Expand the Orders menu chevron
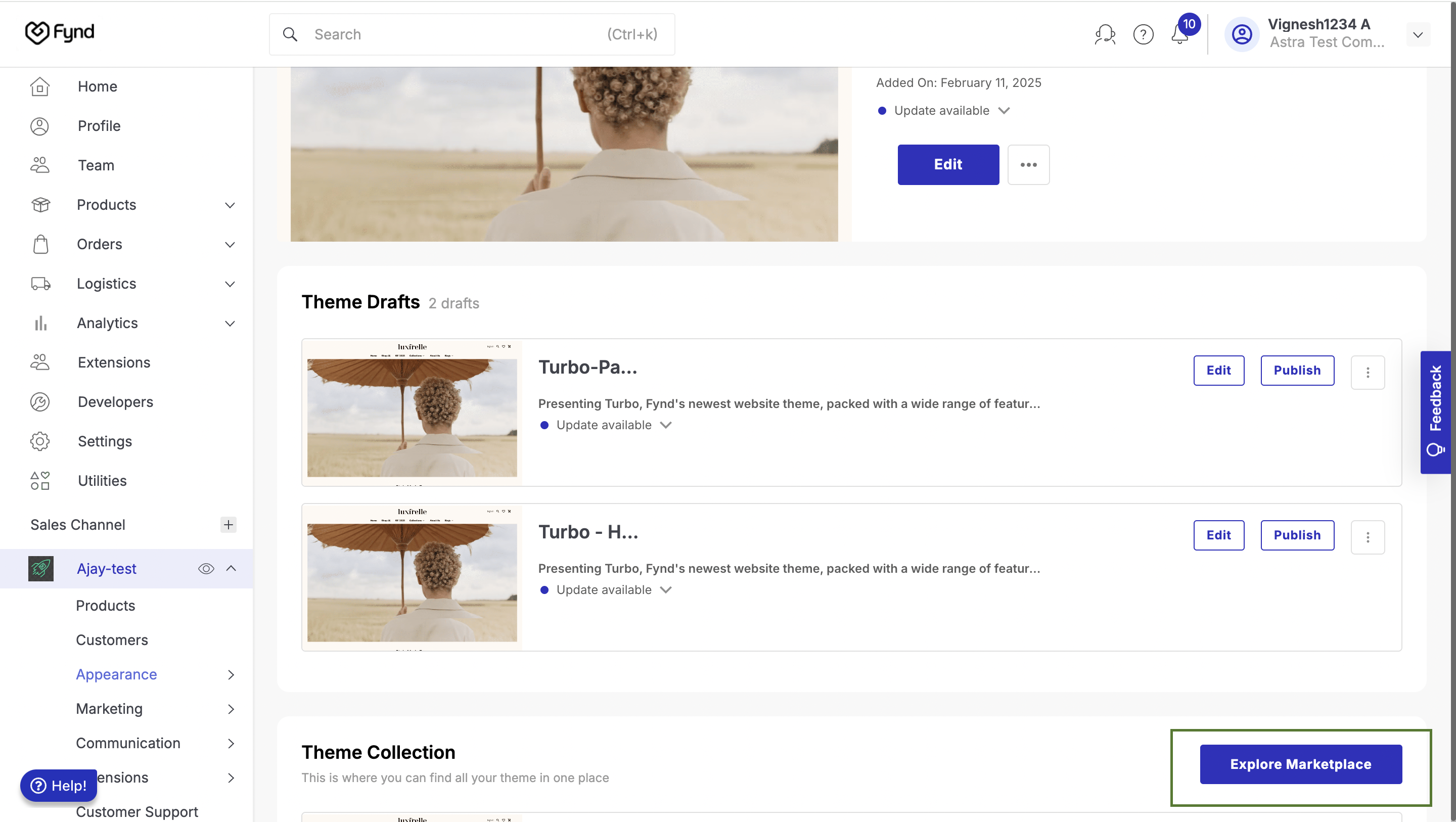 (x=230, y=245)
